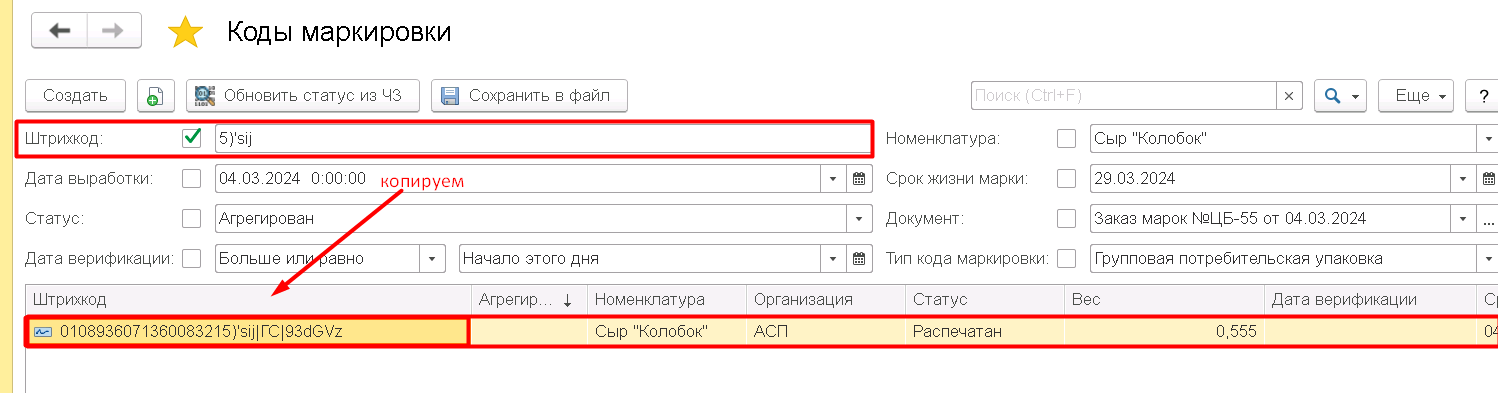Open the Еще menu
This screenshot has width=1498, height=393.
[1416, 96]
